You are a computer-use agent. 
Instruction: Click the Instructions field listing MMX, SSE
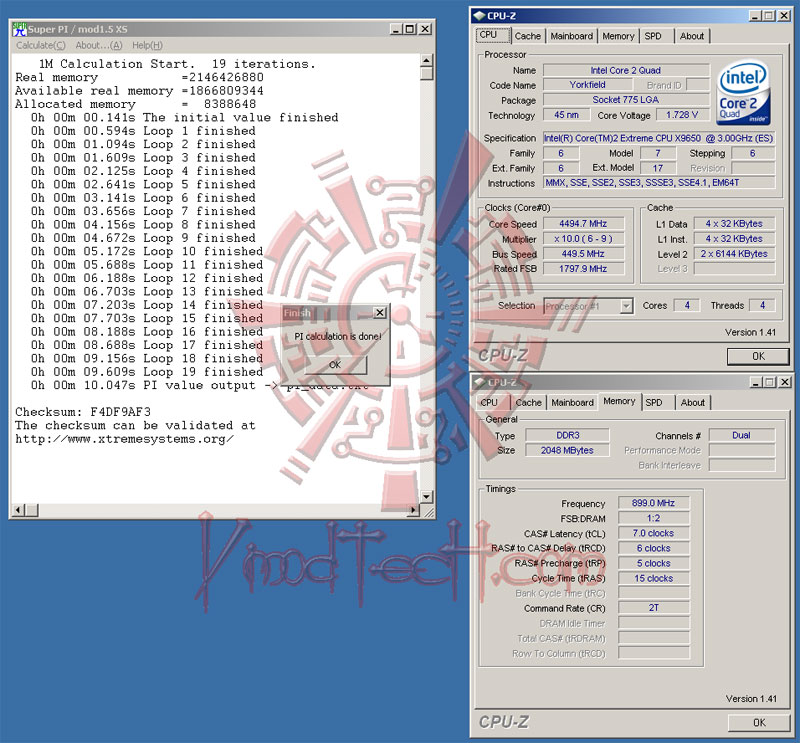pyautogui.click(x=659, y=183)
